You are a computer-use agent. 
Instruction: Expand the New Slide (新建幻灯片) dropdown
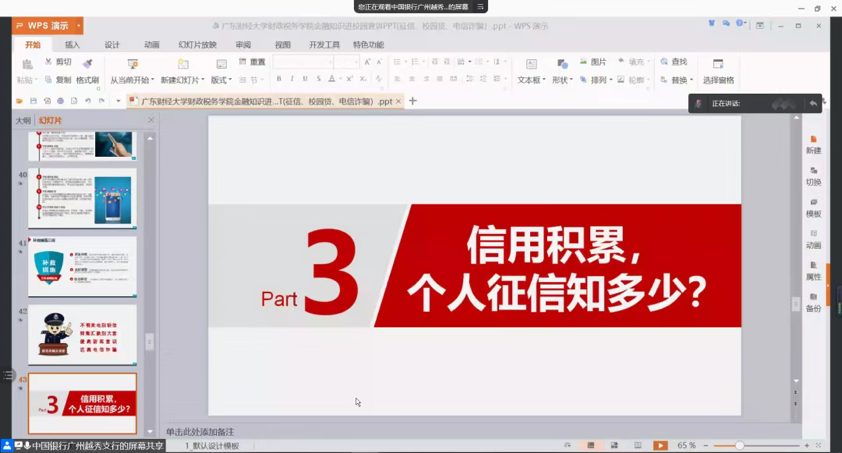pyautogui.click(x=182, y=80)
